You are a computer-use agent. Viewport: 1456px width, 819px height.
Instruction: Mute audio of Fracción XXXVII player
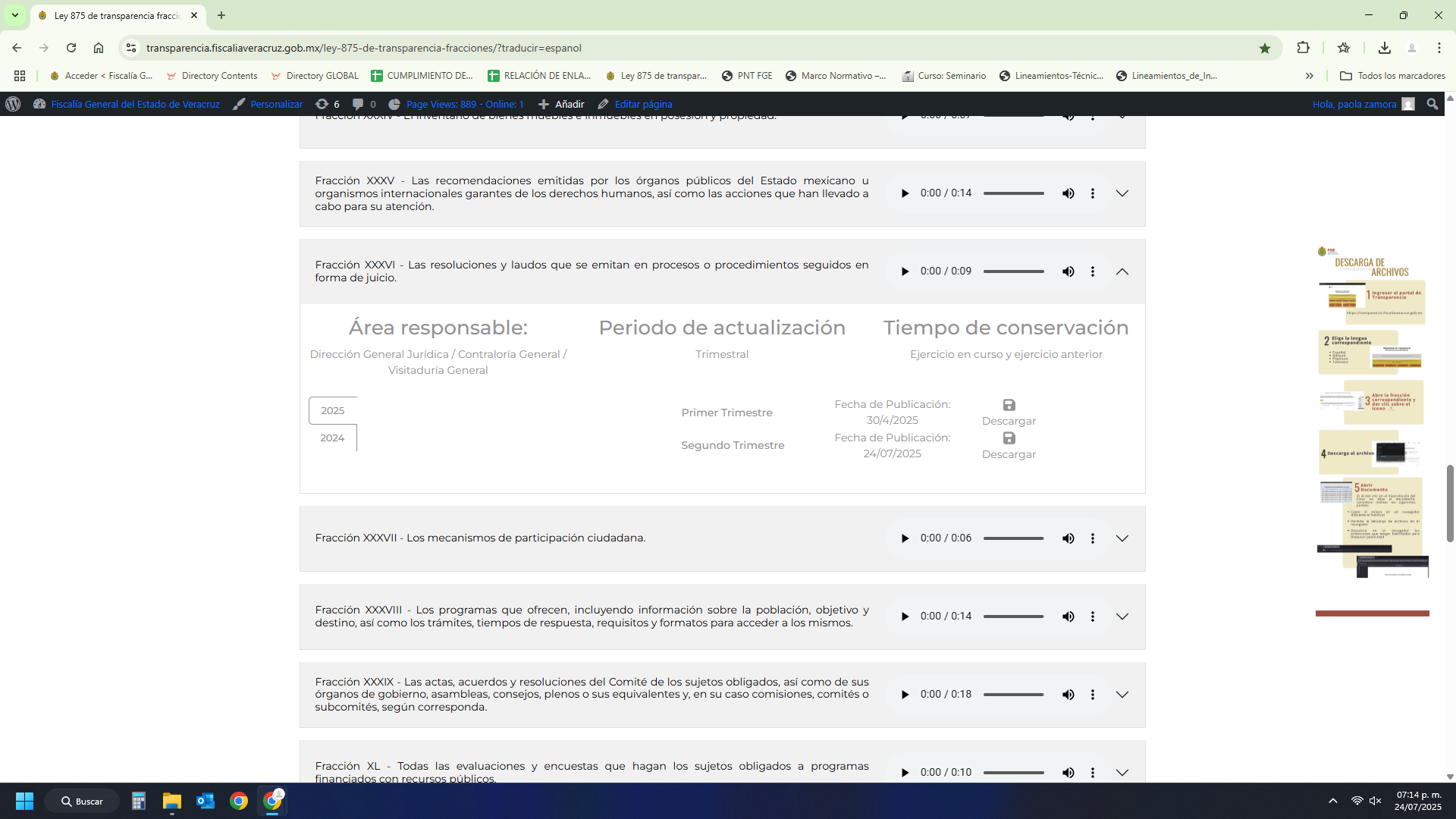pos(1068,538)
